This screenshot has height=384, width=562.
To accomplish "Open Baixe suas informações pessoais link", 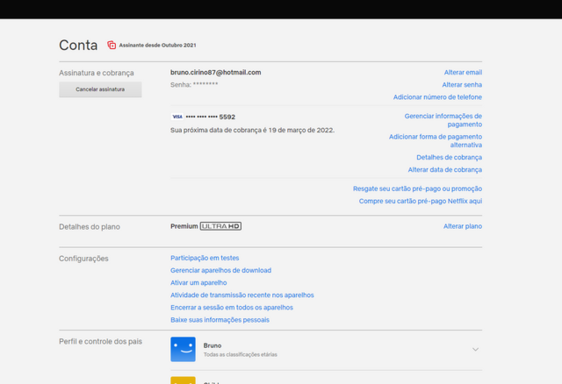I will [220, 320].
